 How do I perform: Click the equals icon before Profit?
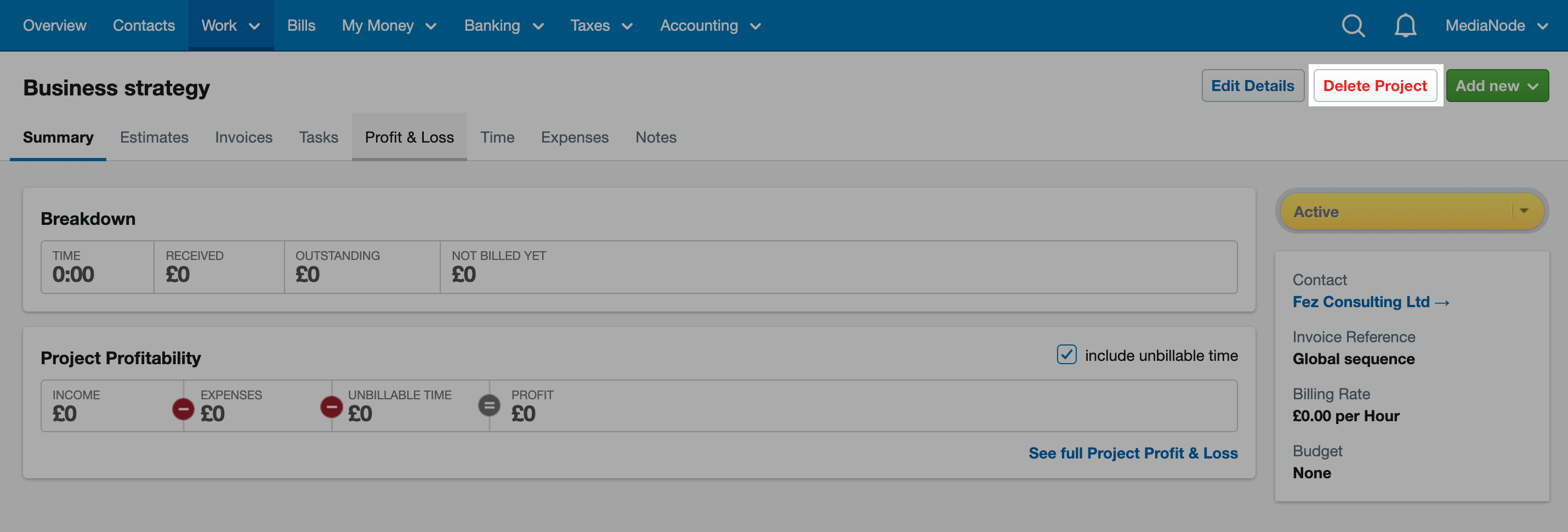(489, 405)
